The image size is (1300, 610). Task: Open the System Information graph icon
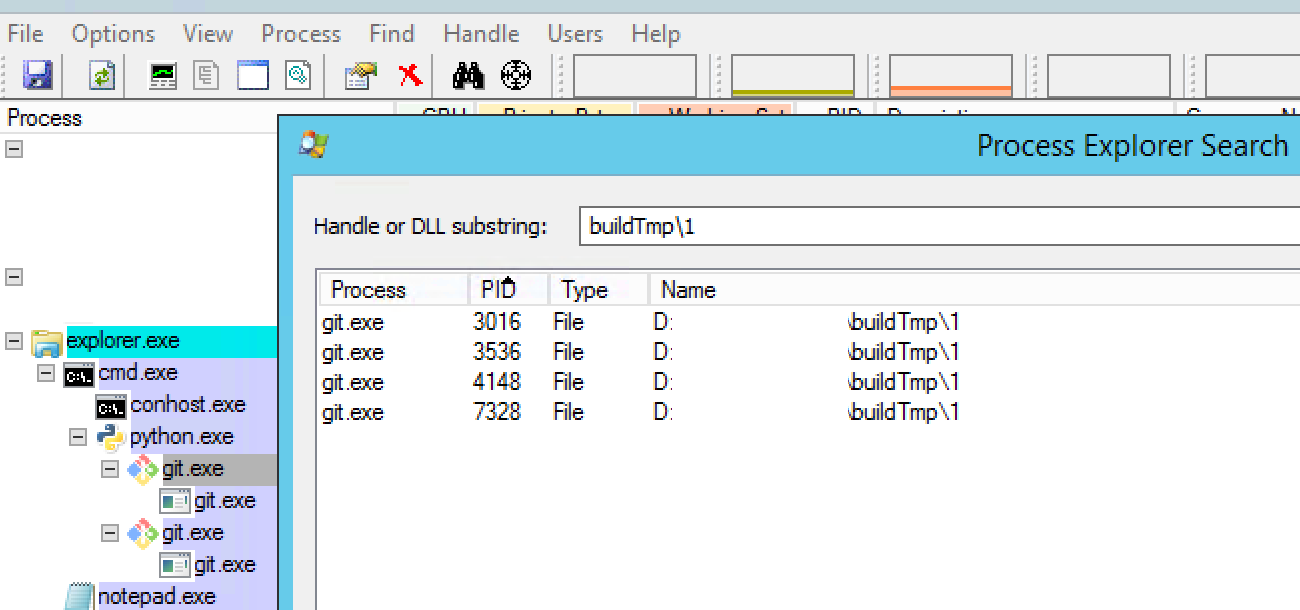pyautogui.click(x=163, y=75)
